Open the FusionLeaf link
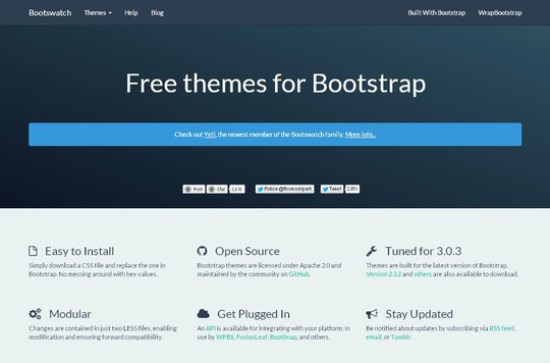 click(251, 337)
